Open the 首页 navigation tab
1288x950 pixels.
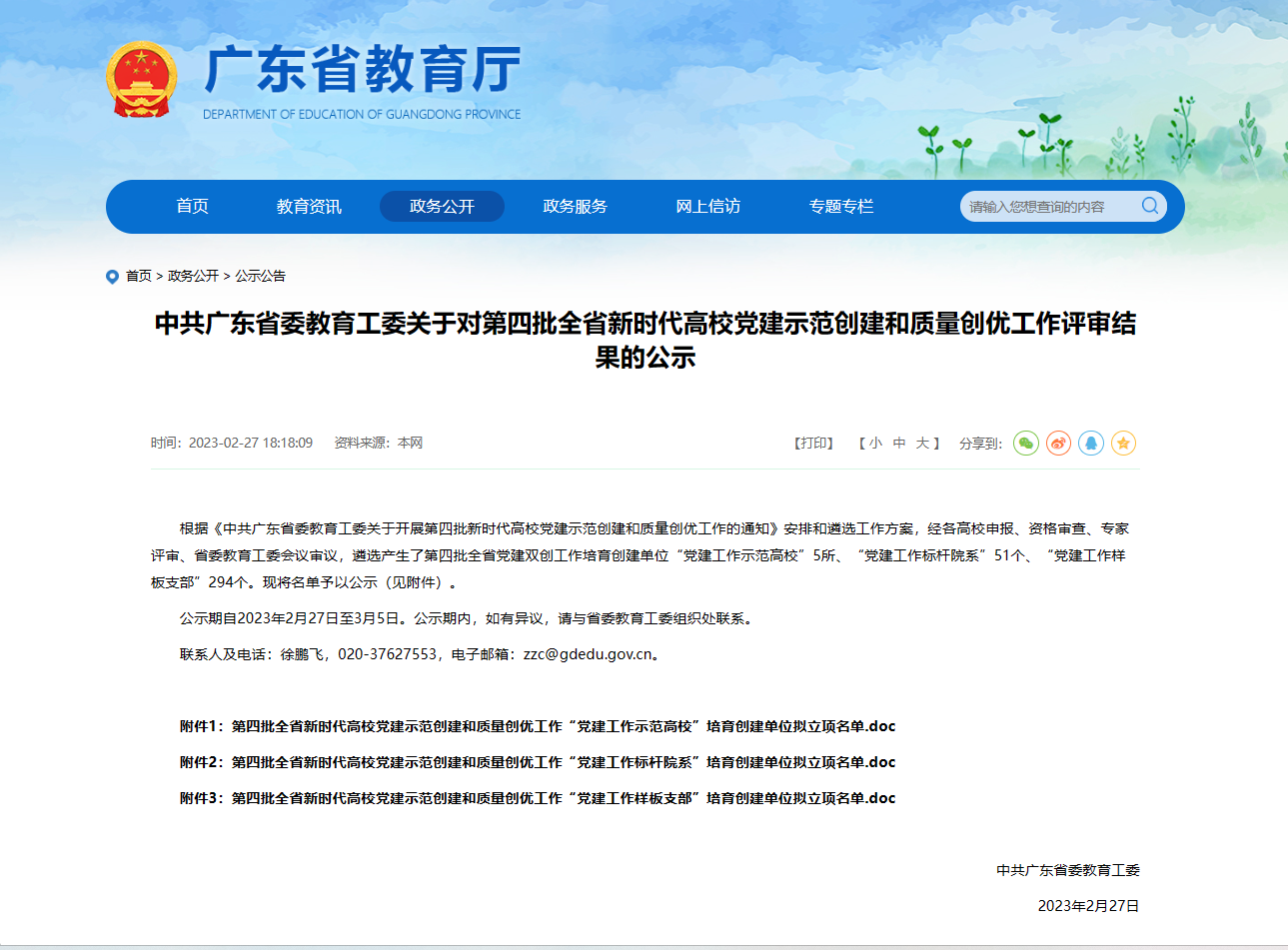click(192, 206)
